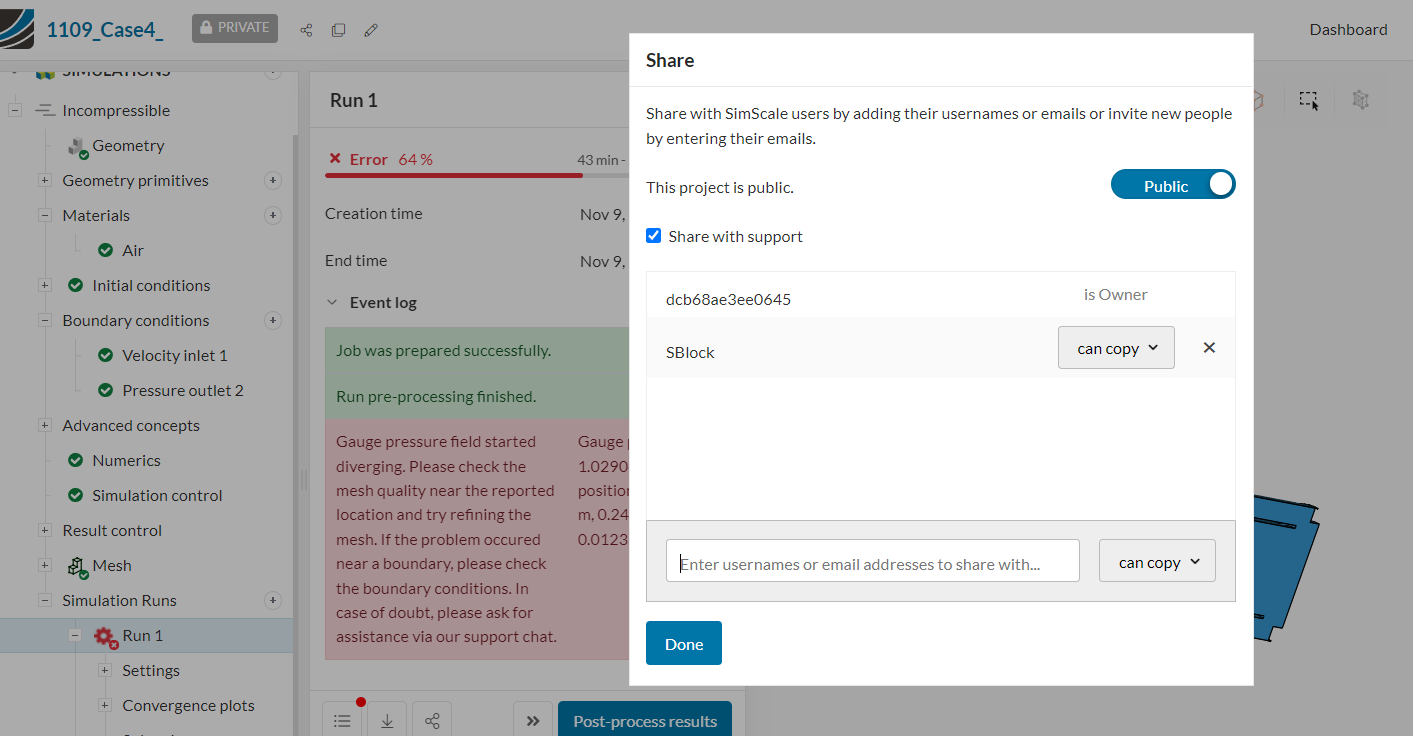This screenshot has width=1413, height=736.
Task: Remove SBlock from the share list
Action: click(x=1209, y=348)
